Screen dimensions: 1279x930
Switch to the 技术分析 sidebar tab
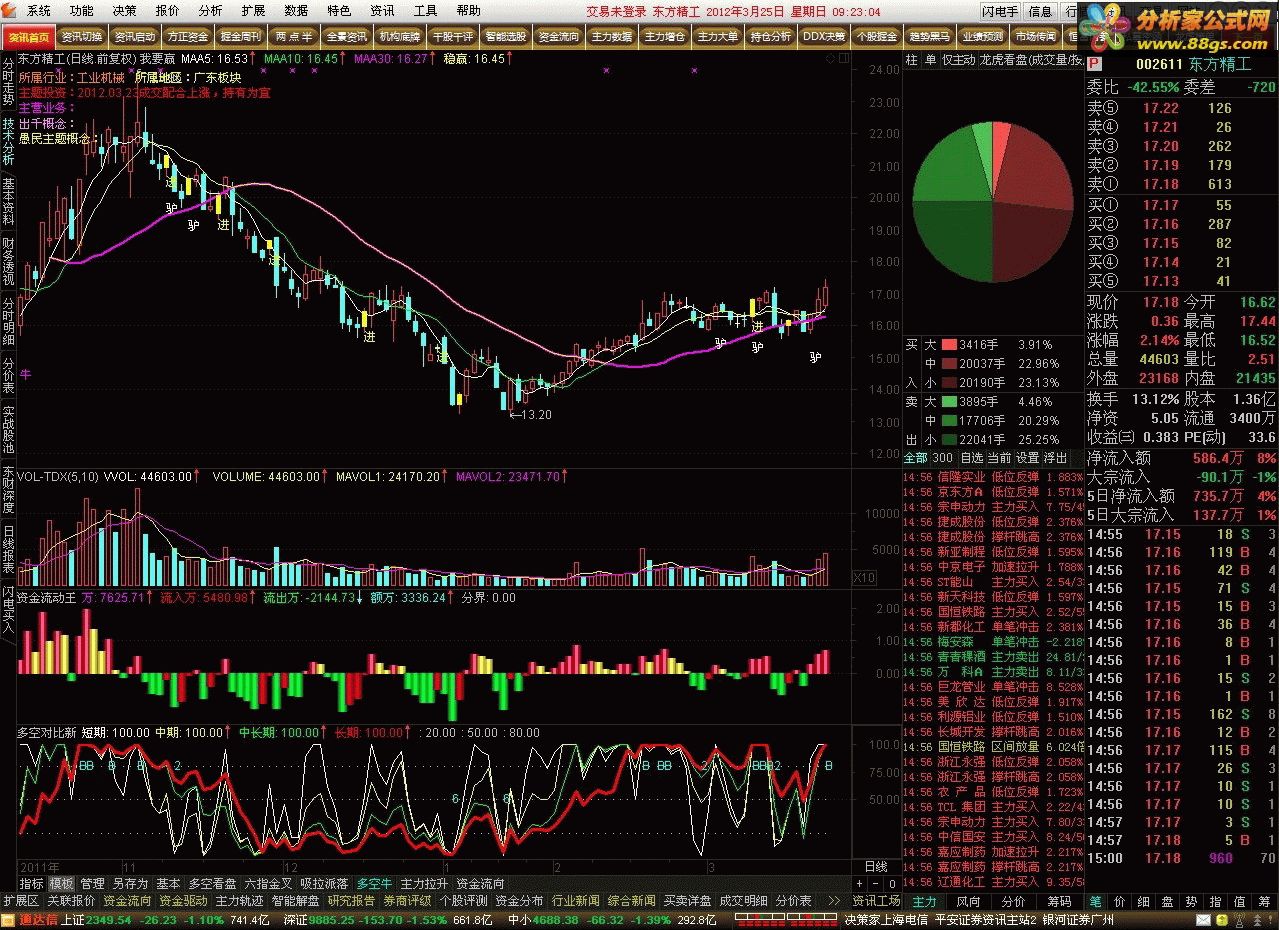click(8, 142)
